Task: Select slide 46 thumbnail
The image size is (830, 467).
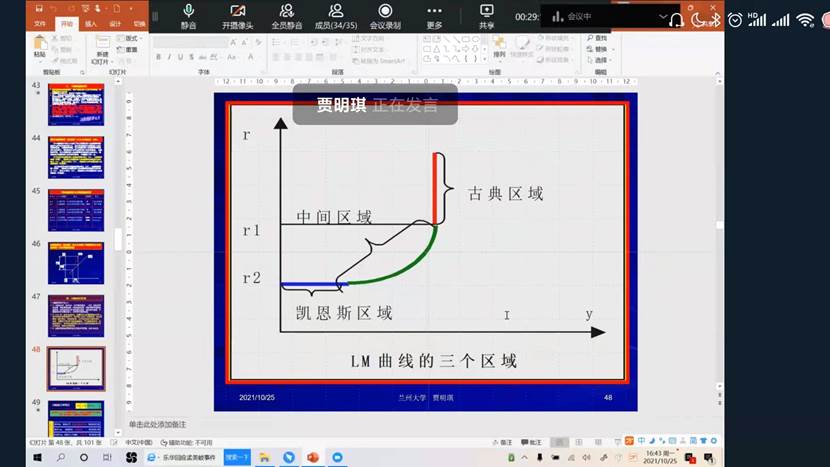Action: (76, 262)
